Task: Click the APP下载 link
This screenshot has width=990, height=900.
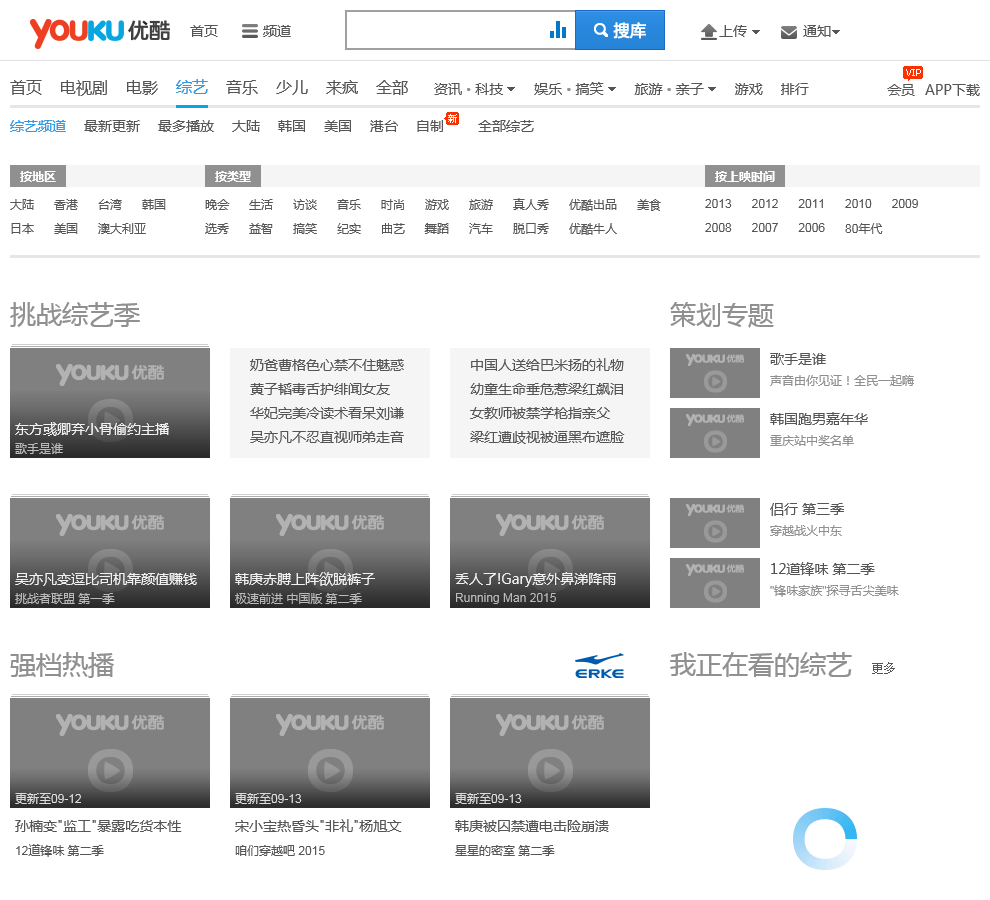Action: click(x=952, y=90)
